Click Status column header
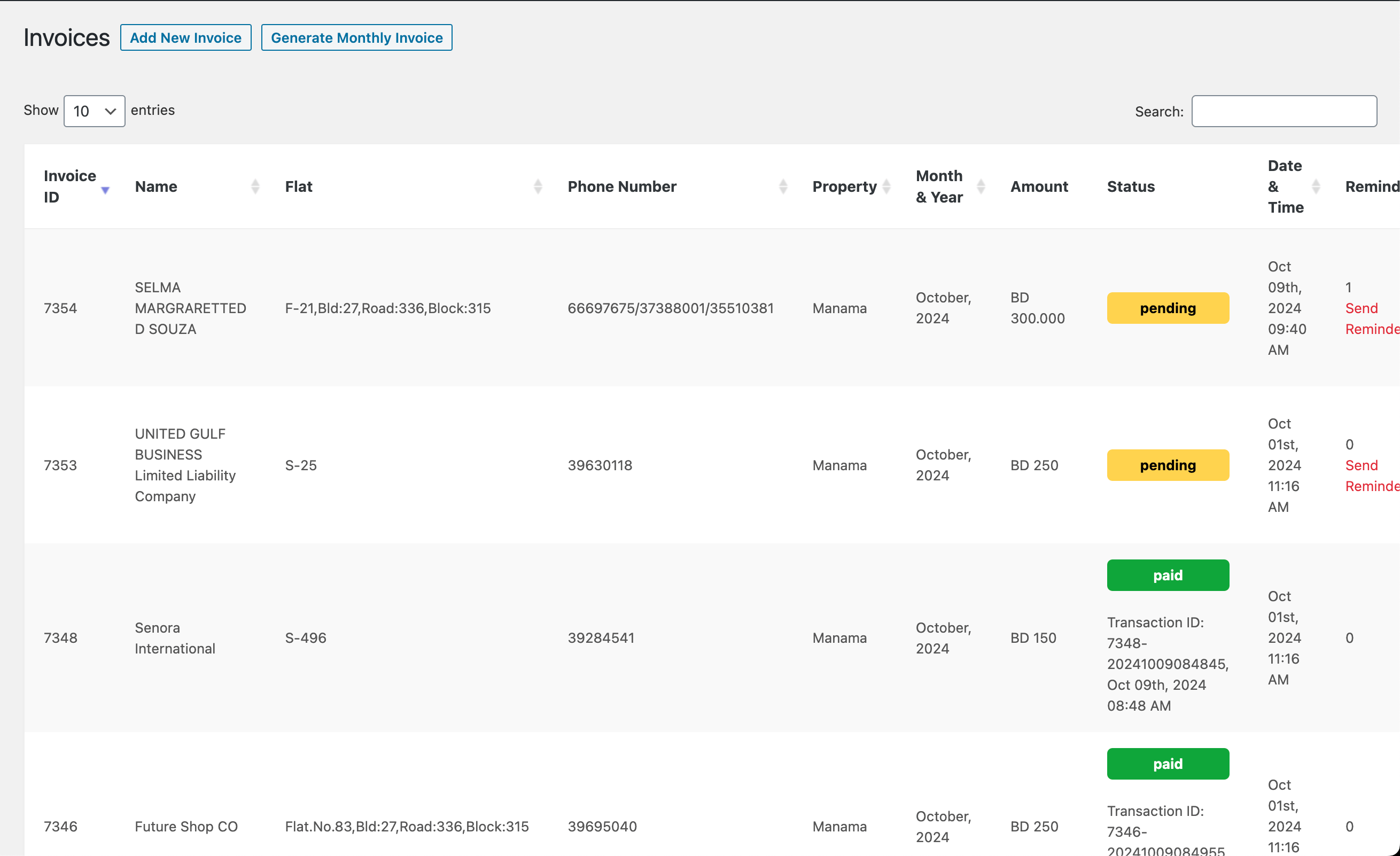This screenshot has height=856, width=1400. tap(1131, 186)
